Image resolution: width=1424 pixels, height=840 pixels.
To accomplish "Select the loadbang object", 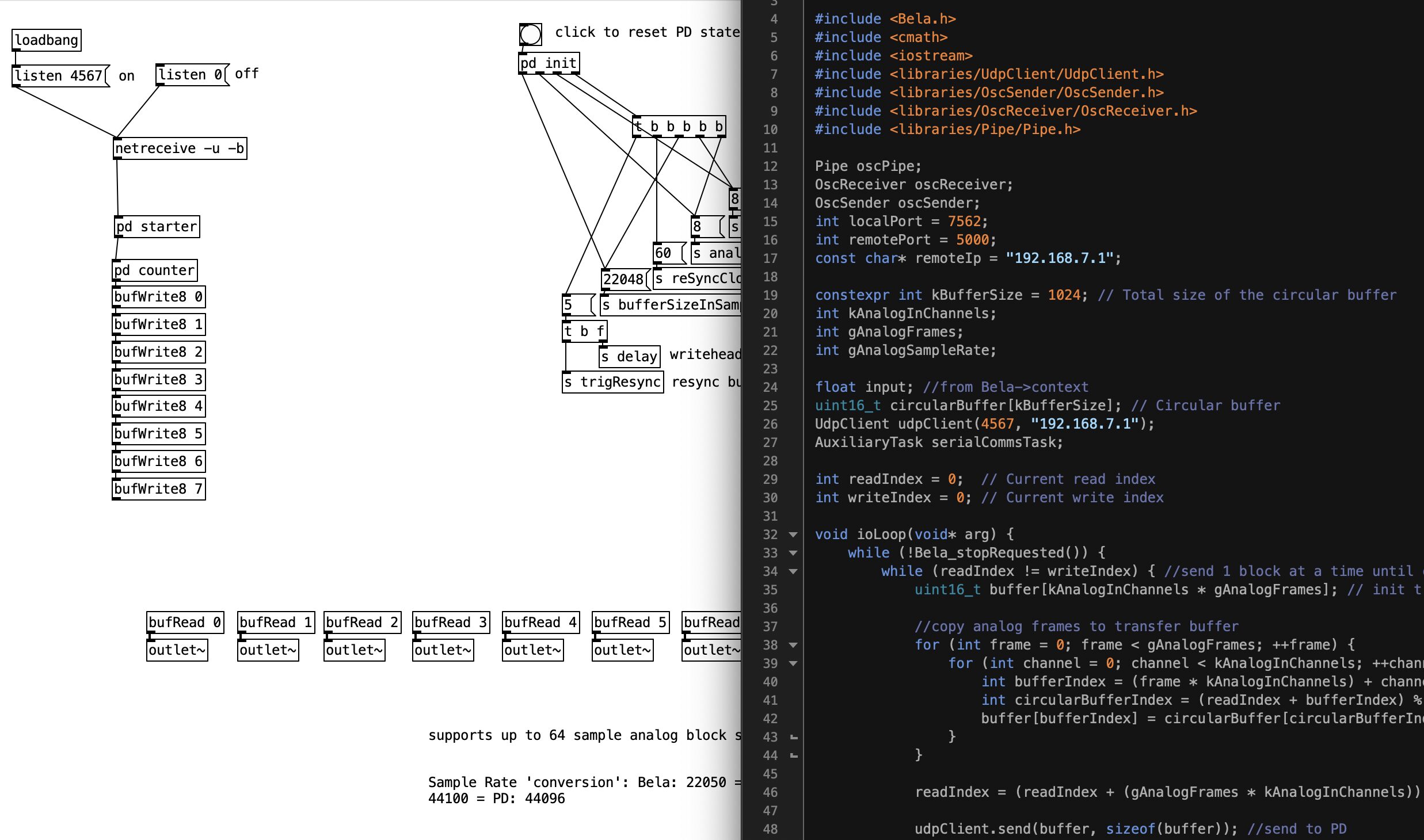I will click(47, 40).
